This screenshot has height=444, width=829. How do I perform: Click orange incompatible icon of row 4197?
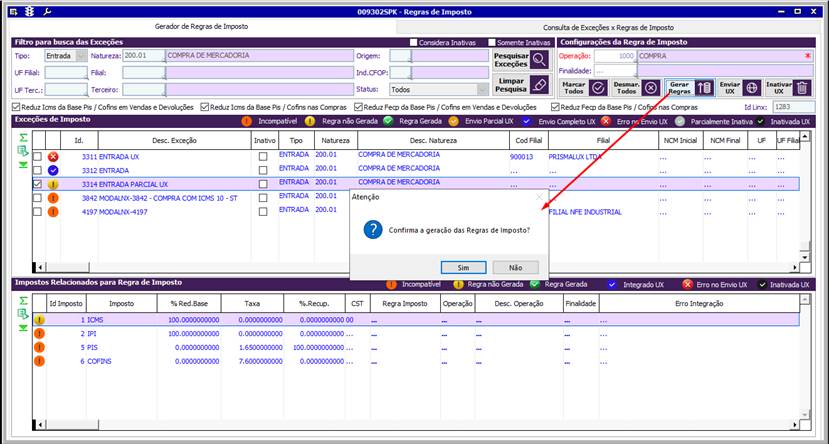(53, 212)
